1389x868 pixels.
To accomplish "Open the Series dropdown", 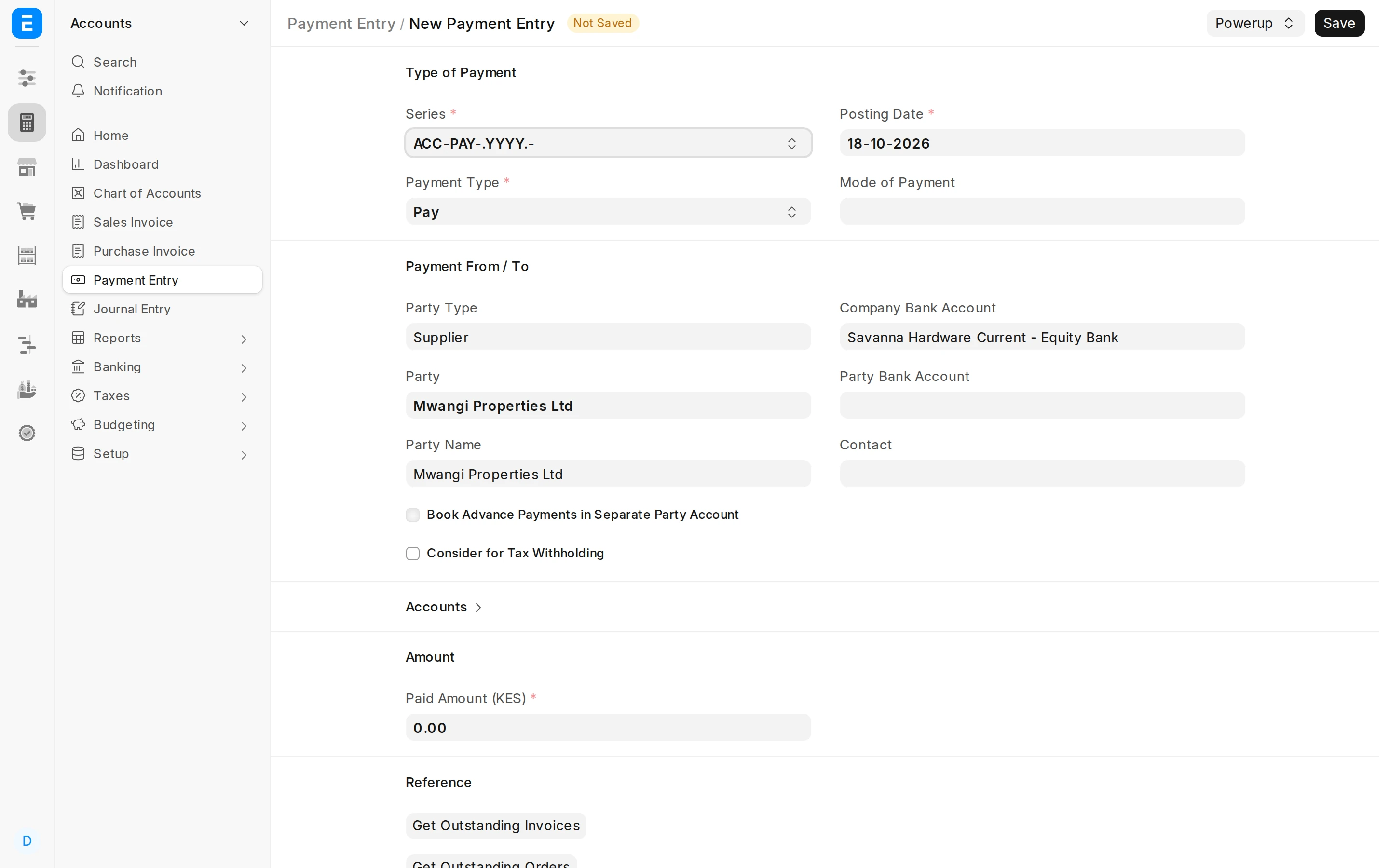I will coord(608,143).
